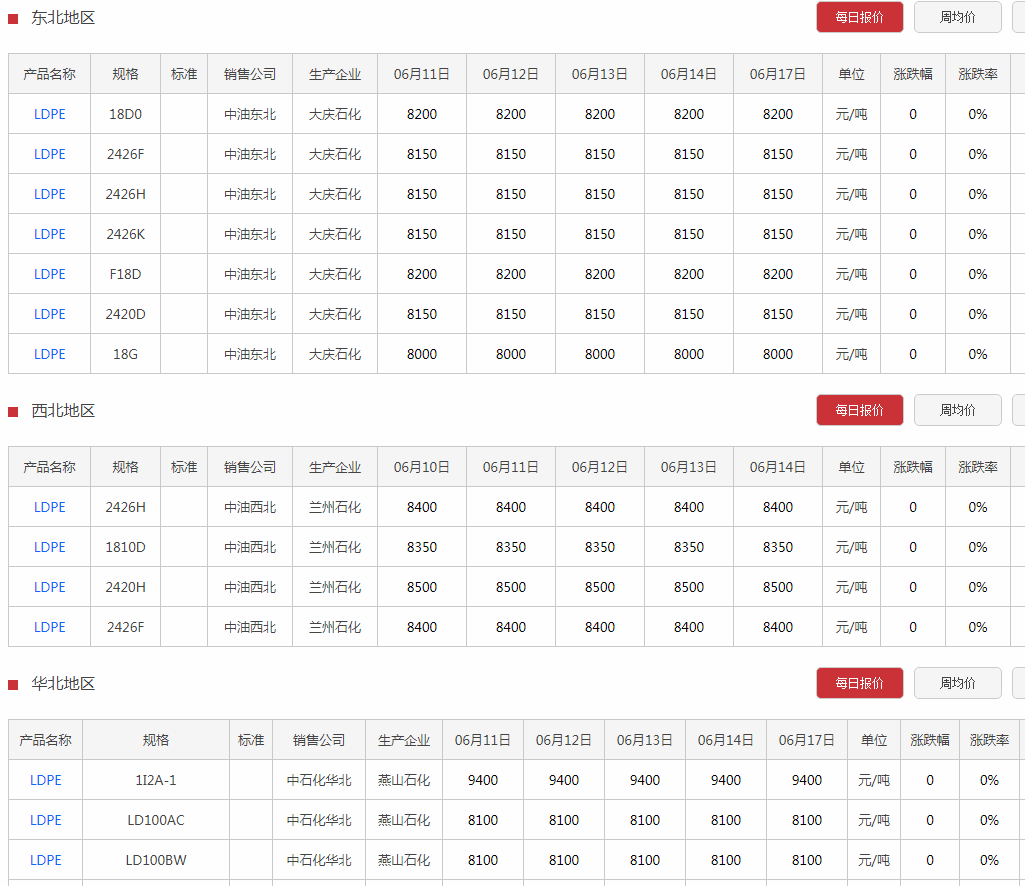Image resolution: width=1025 pixels, height=886 pixels.
Task: Select spec cell 2420D
Action: click(126, 314)
